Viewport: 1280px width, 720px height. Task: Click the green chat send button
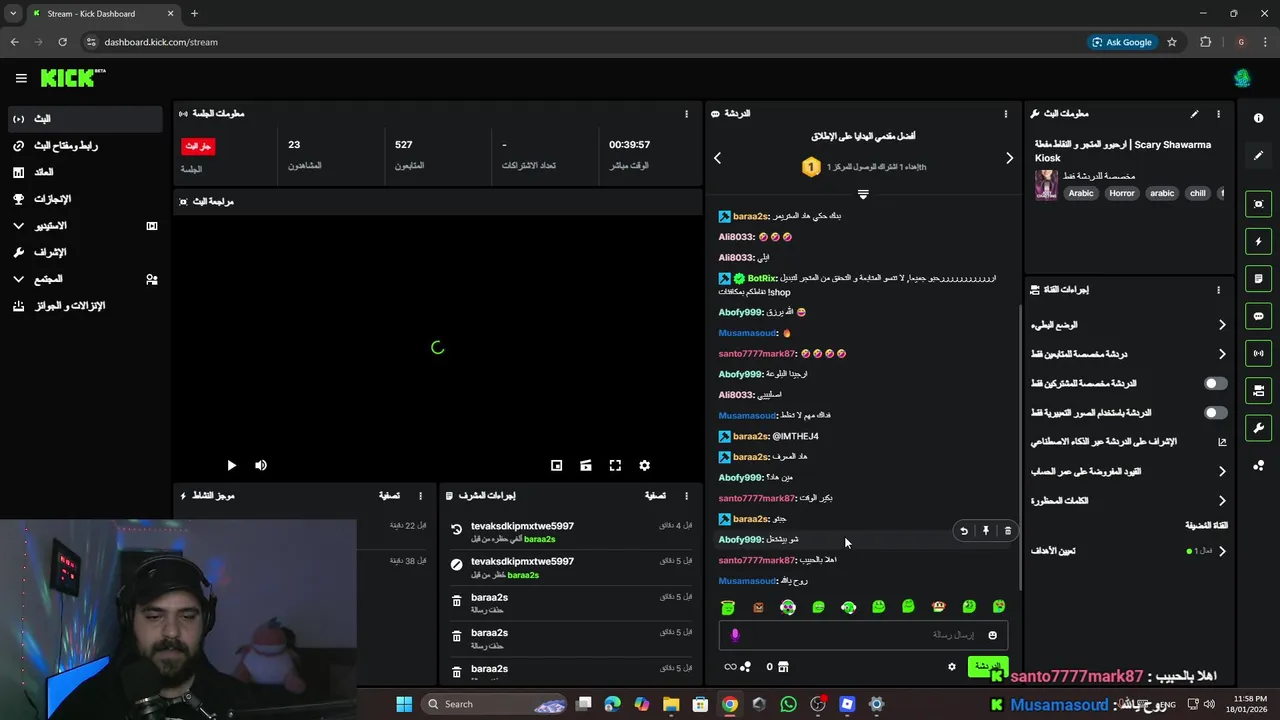click(988, 666)
